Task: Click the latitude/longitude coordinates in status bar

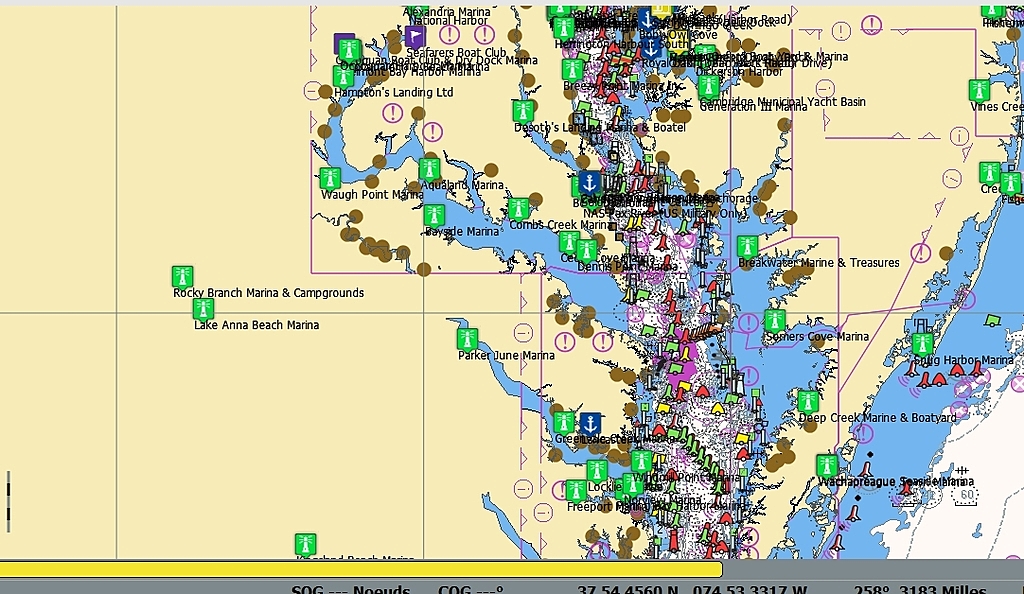Action: pyautogui.click(x=692, y=589)
